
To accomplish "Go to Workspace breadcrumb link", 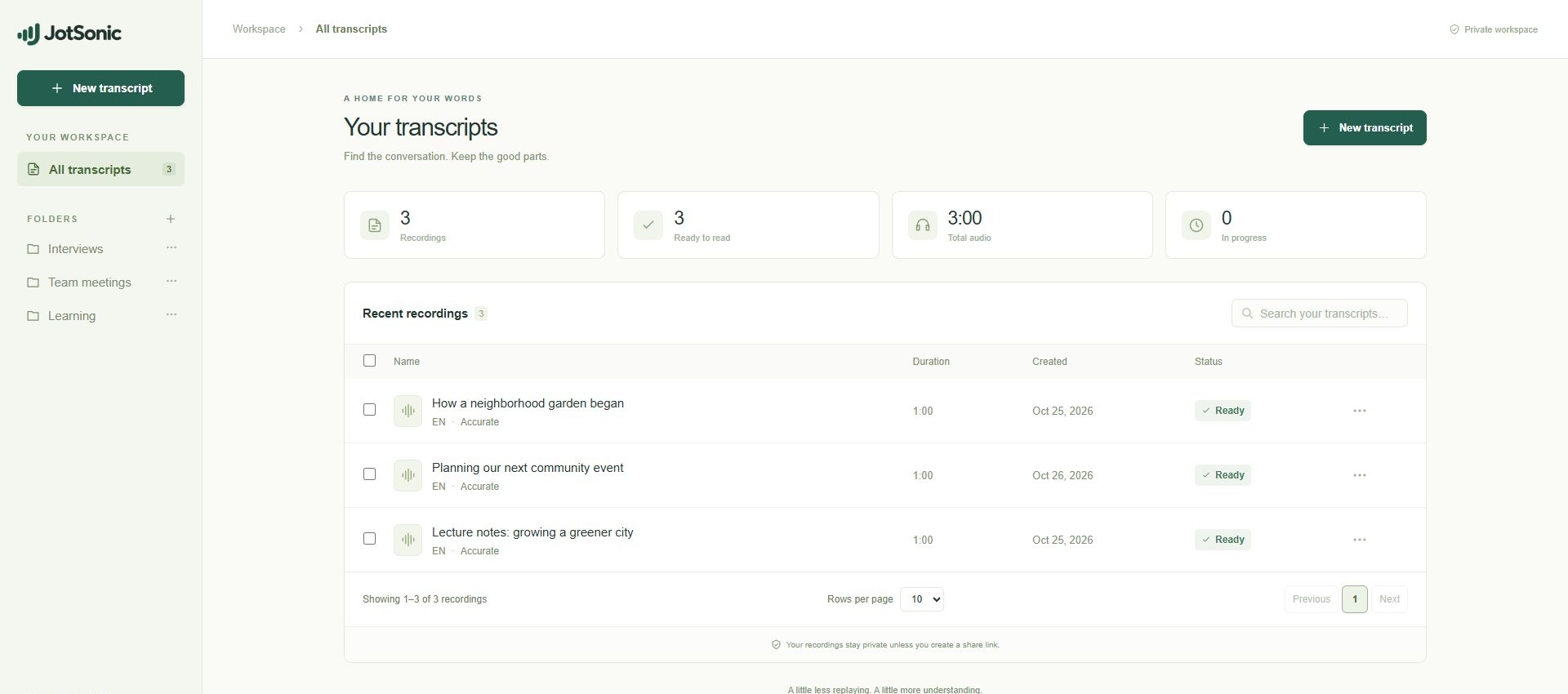I will point(259,29).
